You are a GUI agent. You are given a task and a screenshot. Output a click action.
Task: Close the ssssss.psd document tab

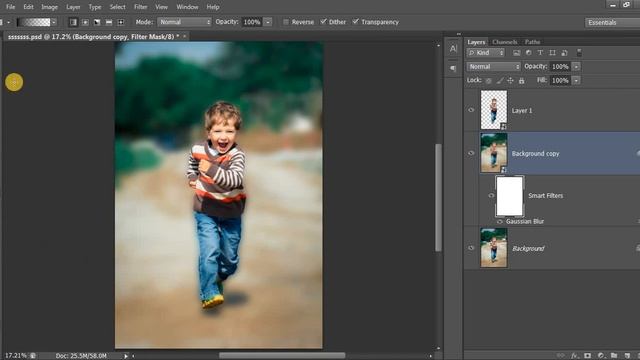pos(184,36)
